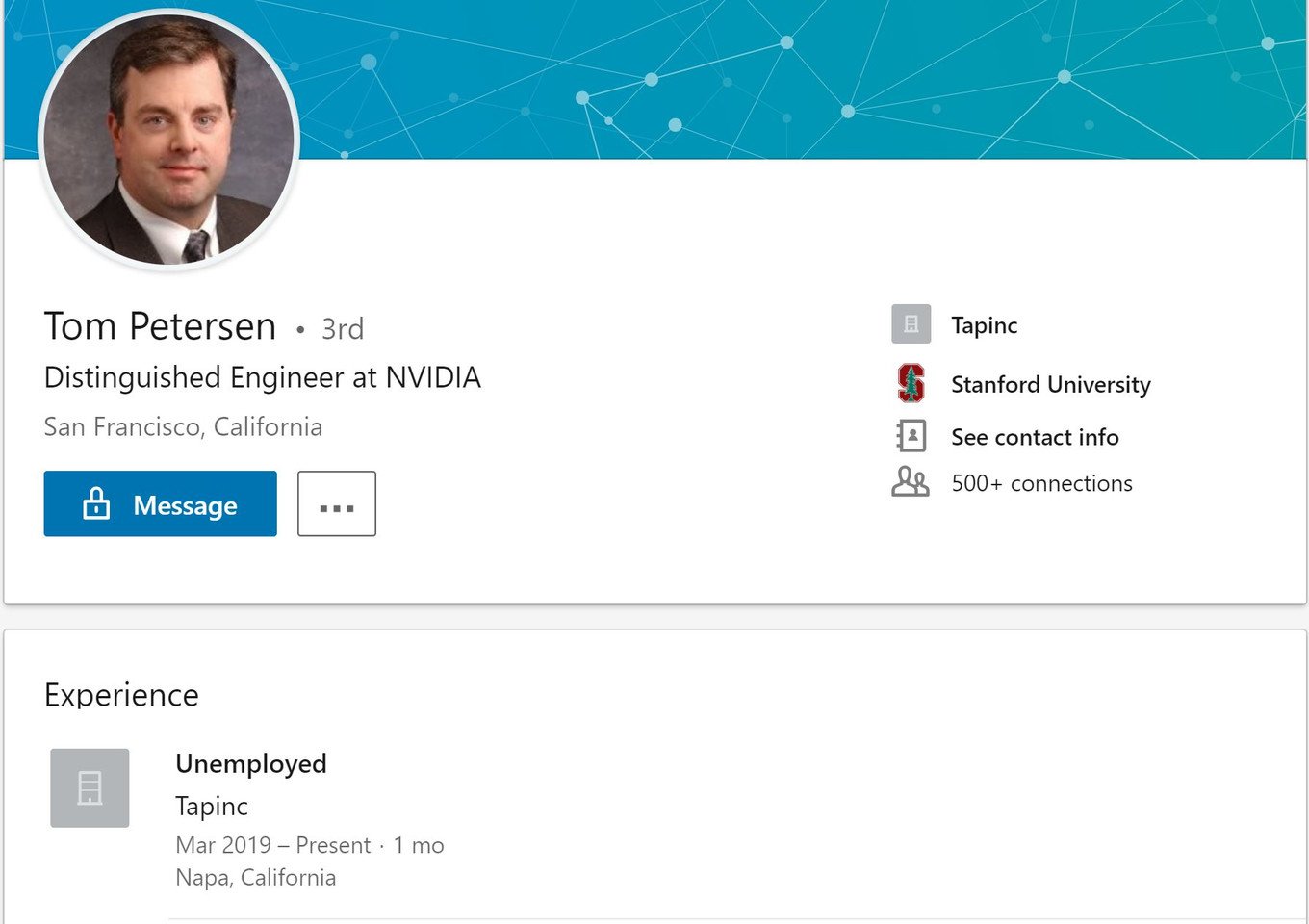Open the Tapinc link beside the building icon
The image size is (1309, 924).
(x=984, y=325)
